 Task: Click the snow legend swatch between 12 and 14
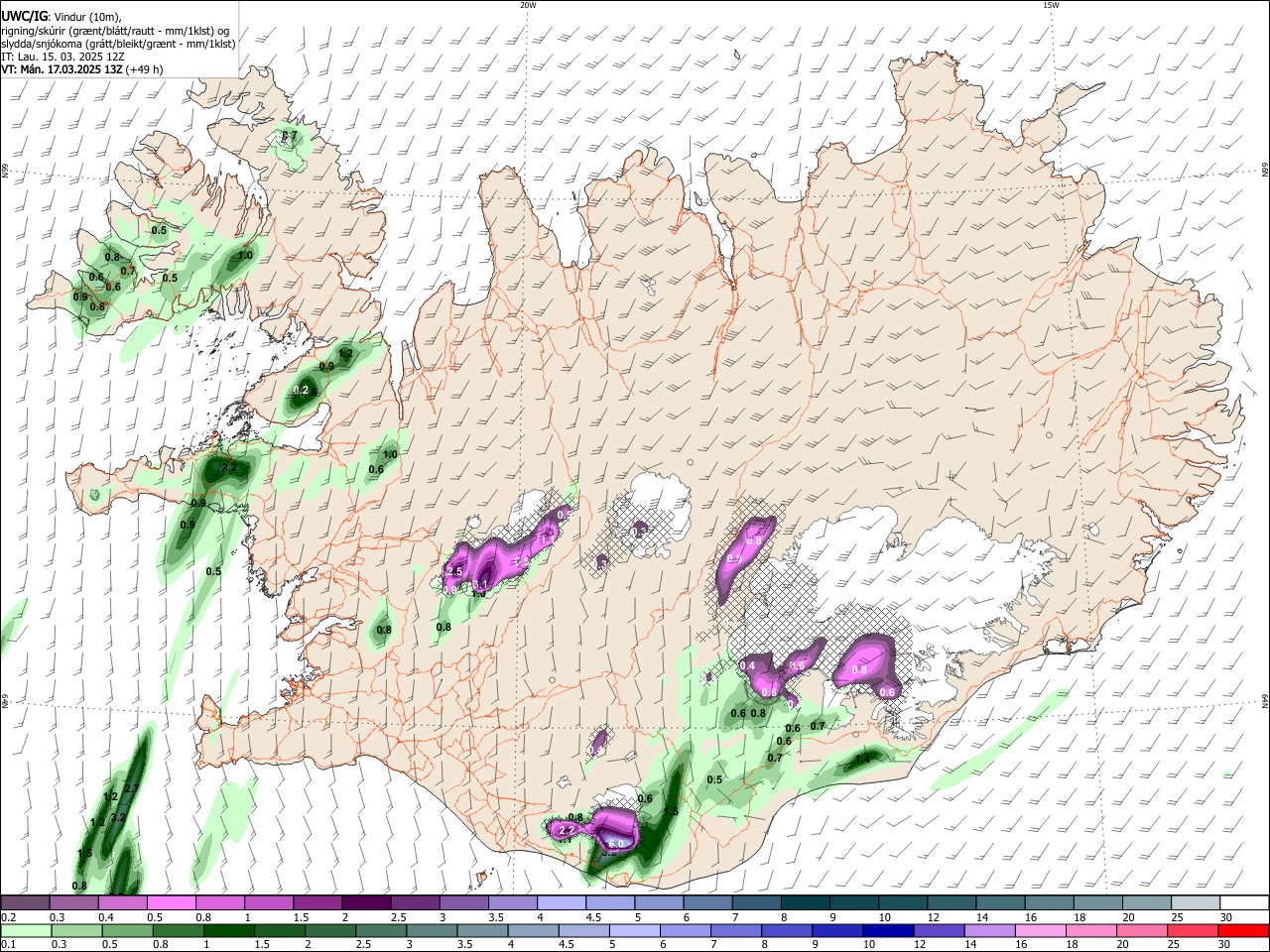click(x=951, y=903)
